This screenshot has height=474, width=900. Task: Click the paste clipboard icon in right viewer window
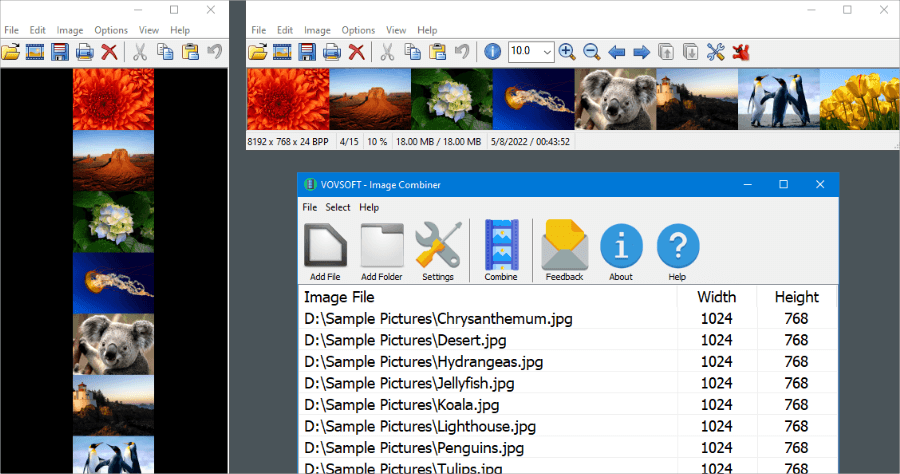(437, 52)
